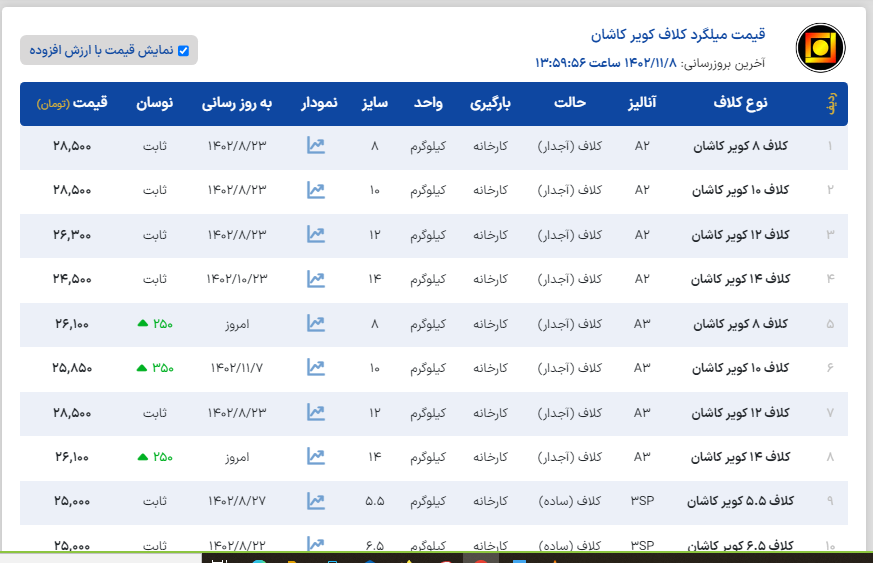Open the کلاف 8 کویر کاشان link in row 1

[x=741, y=147]
